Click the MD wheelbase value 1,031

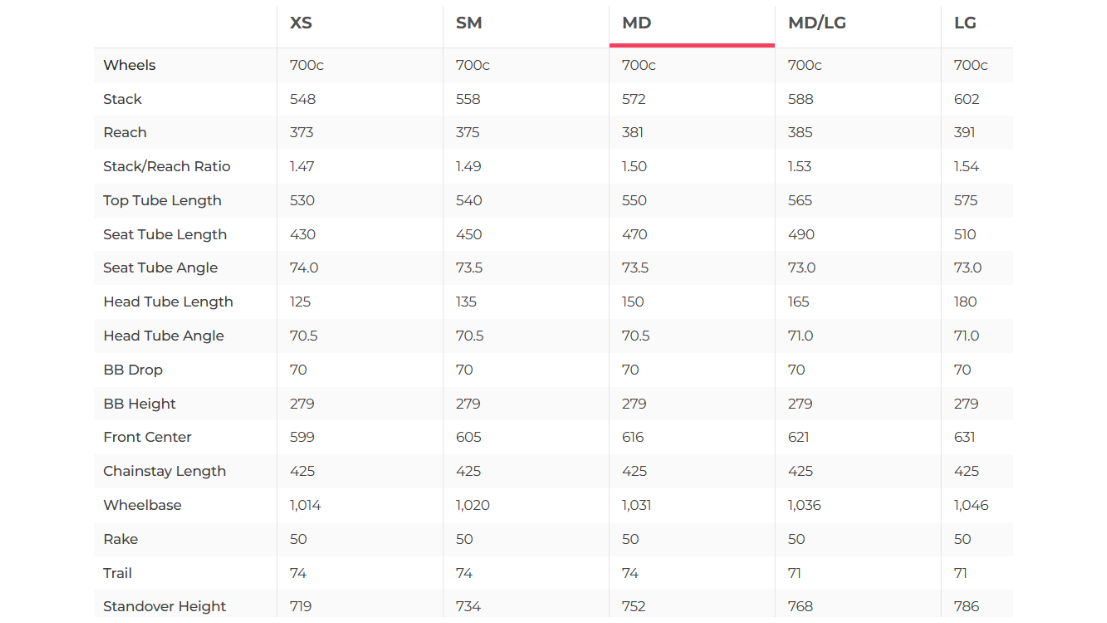coord(637,505)
